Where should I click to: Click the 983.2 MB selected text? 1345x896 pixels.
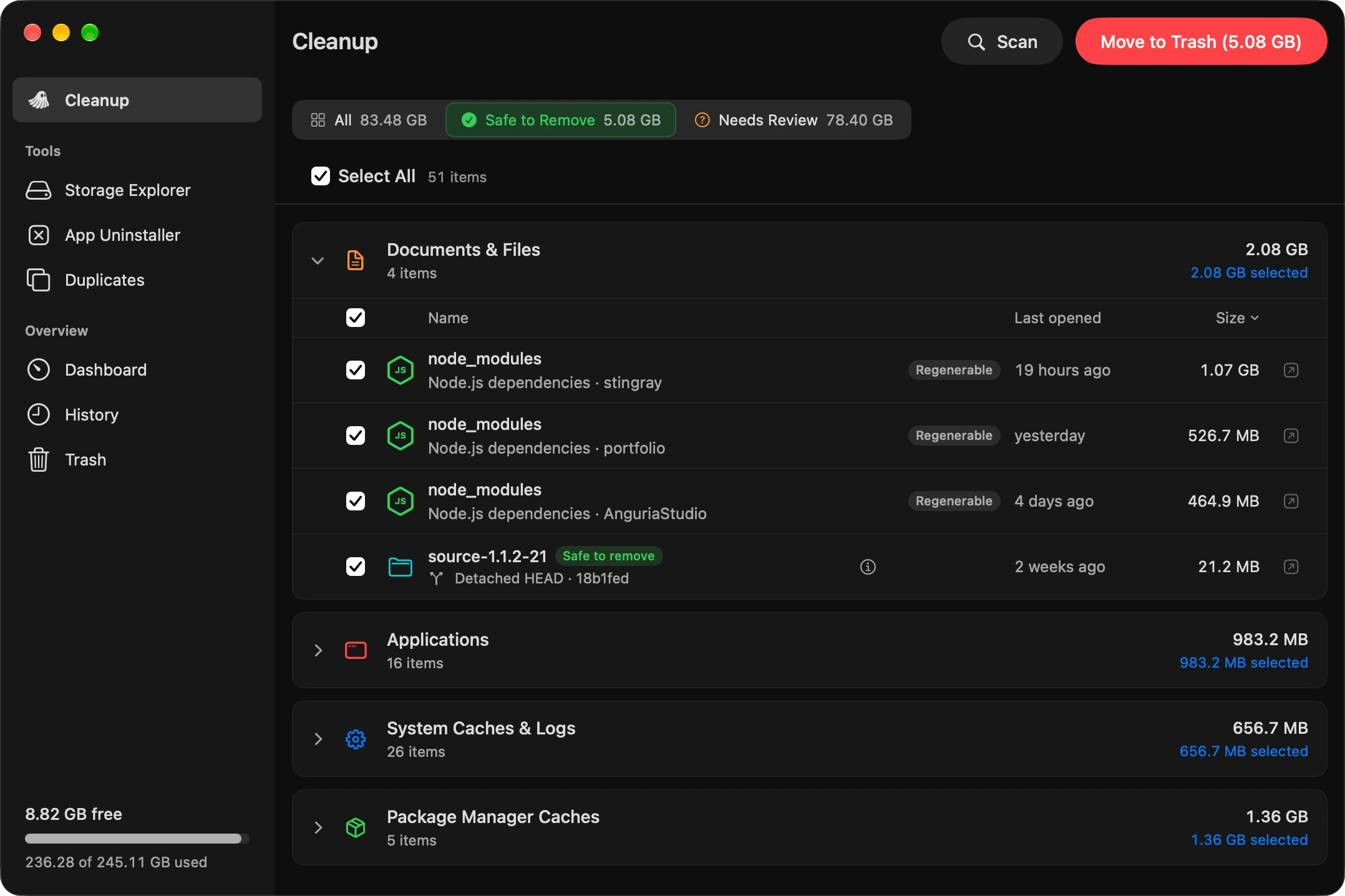1243,663
